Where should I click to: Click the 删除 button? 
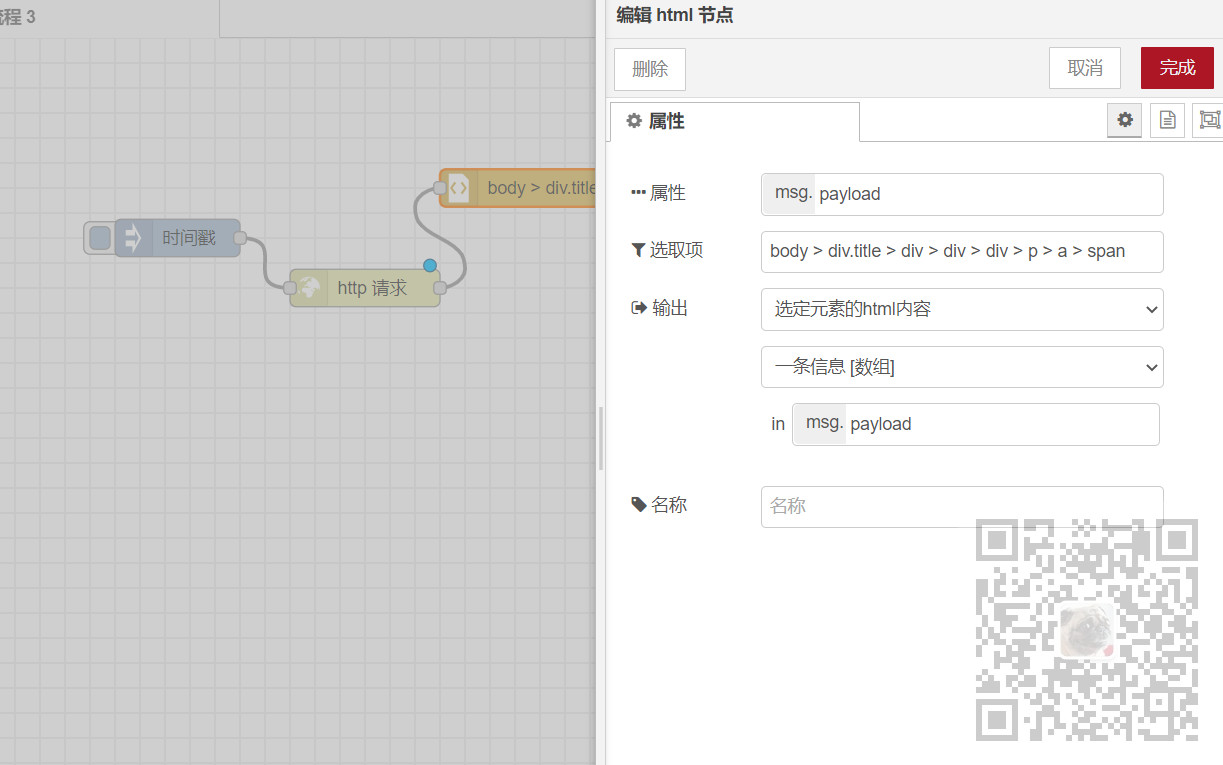tap(650, 68)
